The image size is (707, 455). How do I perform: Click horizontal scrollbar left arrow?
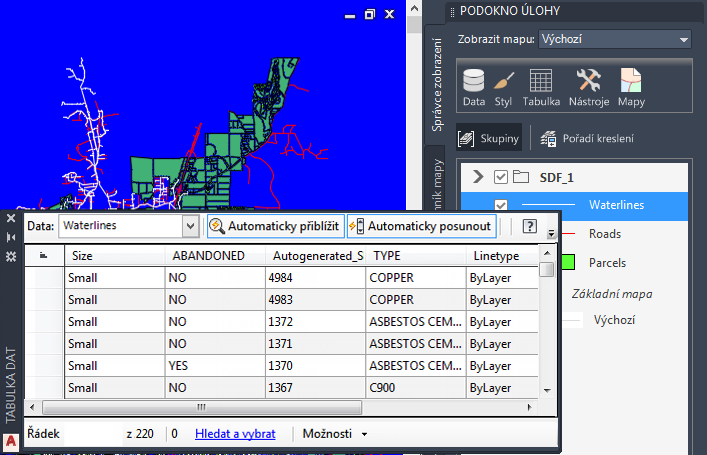coord(32,407)
